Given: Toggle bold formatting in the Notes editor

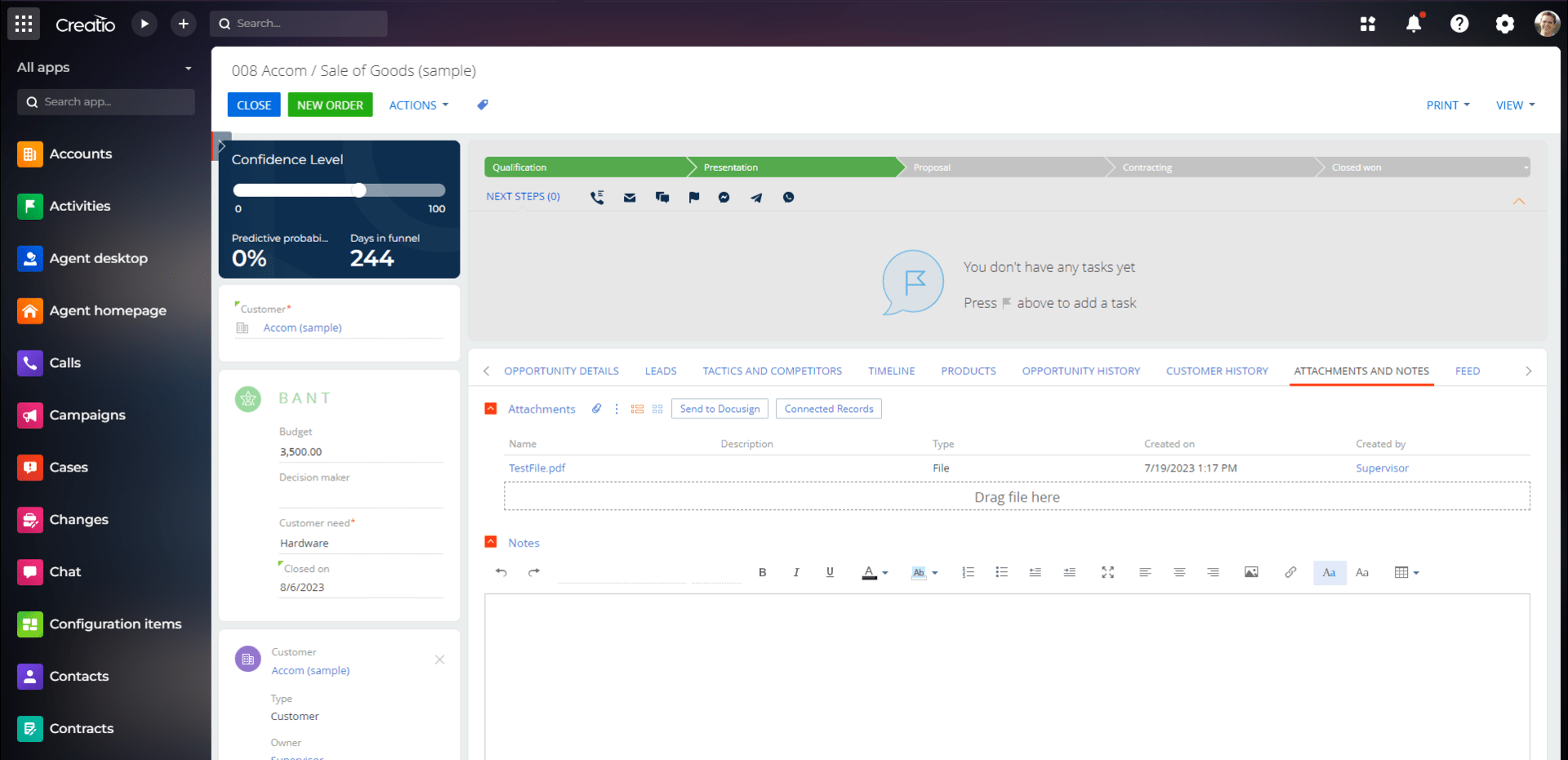Looking at the screenshot, I should click(762, 572).
